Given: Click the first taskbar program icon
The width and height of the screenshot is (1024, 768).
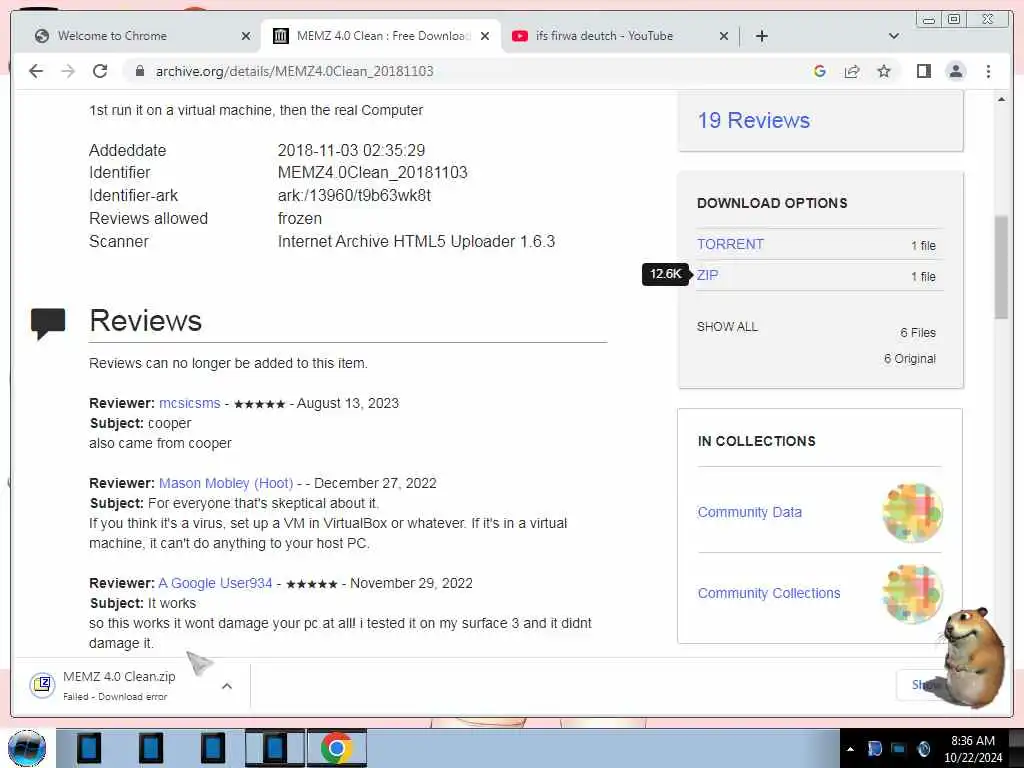Looking at the screenshot, I should [x=89, y=748].
